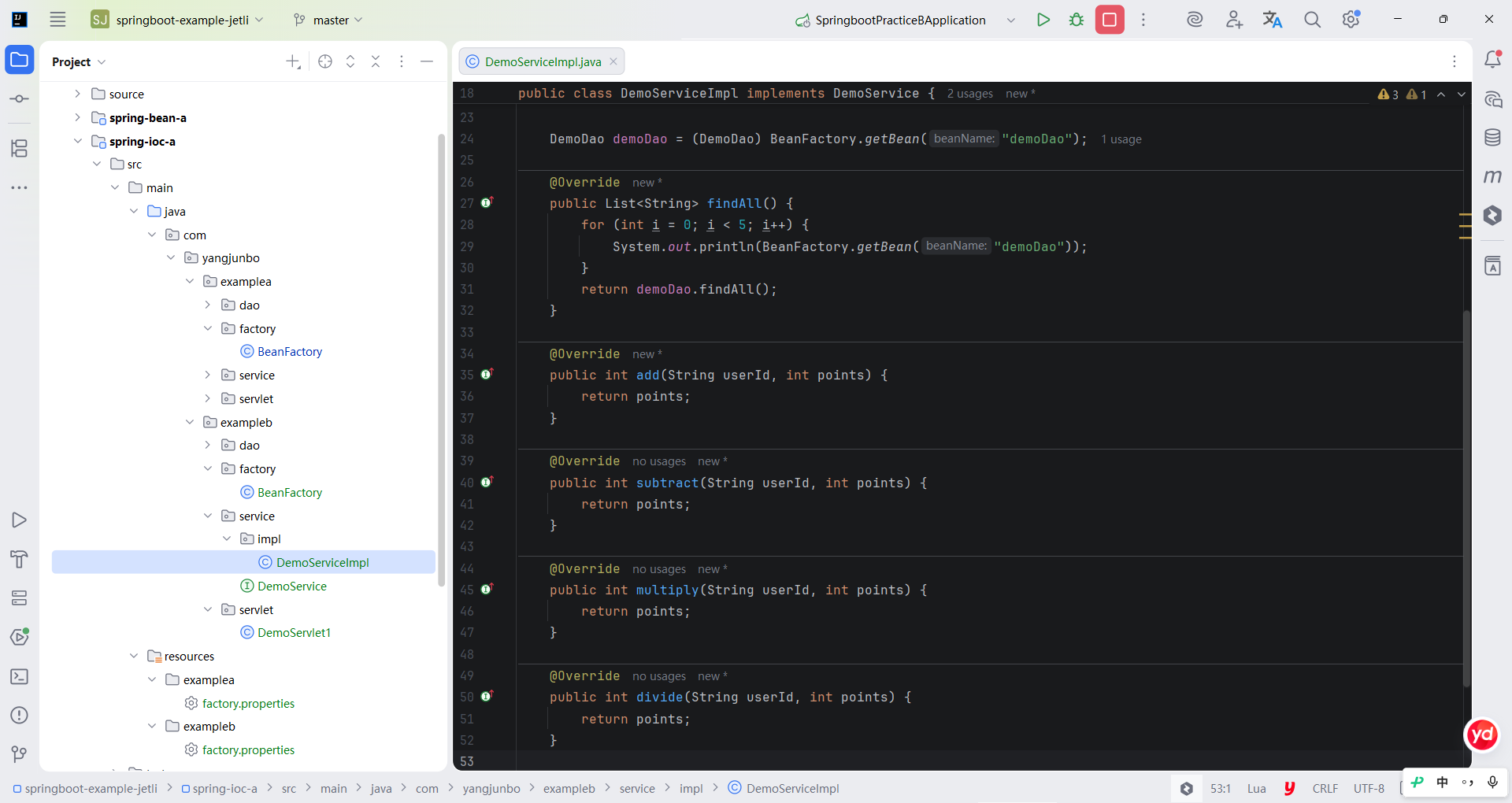This screenshot has height=803, width=1512.
Task: Expand the source folder
Action: point(77,94)
